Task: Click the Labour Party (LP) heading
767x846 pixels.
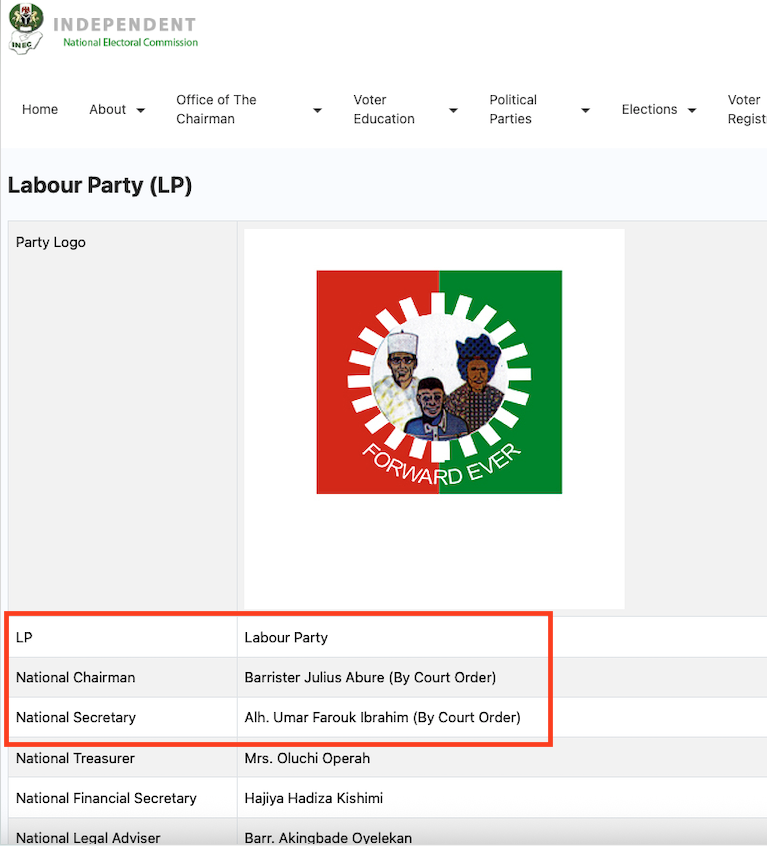Action: pyautogui.click(x=100, y=186)
